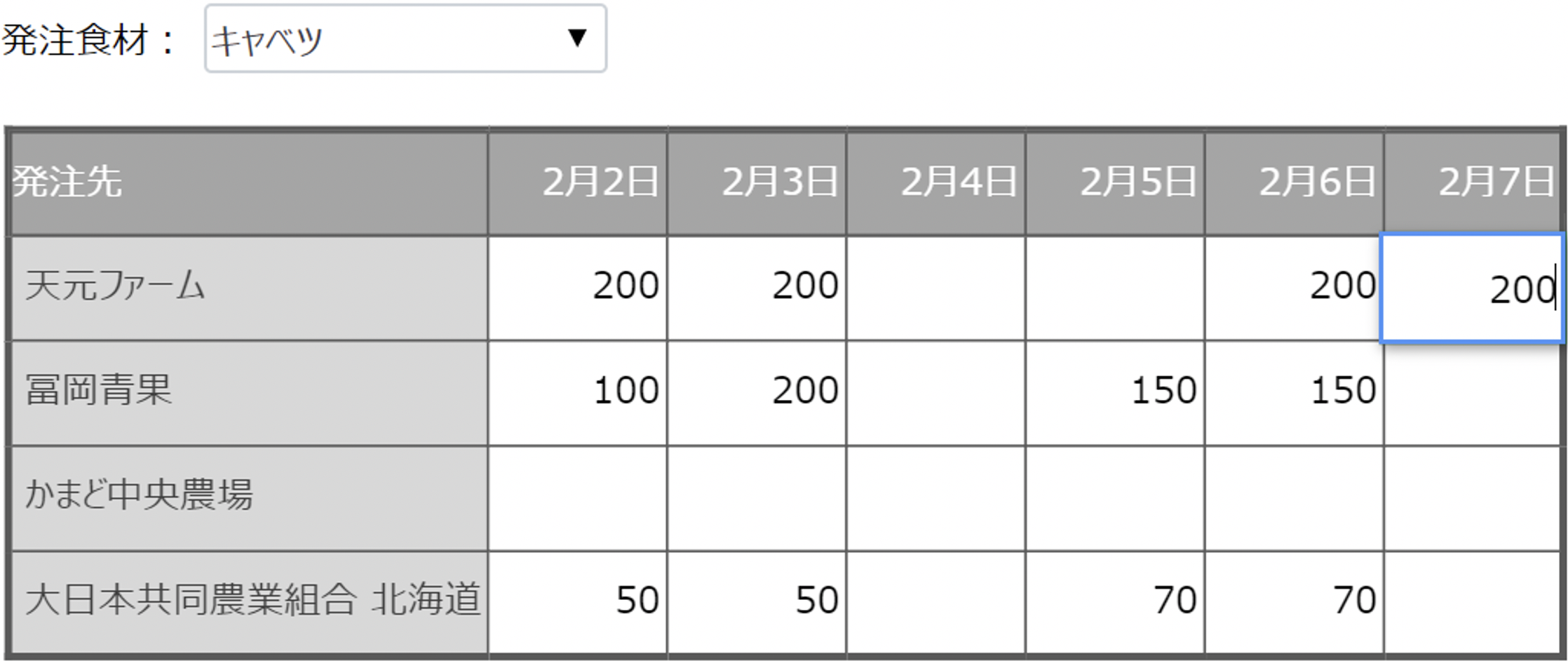This screenshot has height=661, width=1568.
Task: Click かまど中央農場 cell for 2月7日
Action: pyautogui.click(x=1473, y=498)
